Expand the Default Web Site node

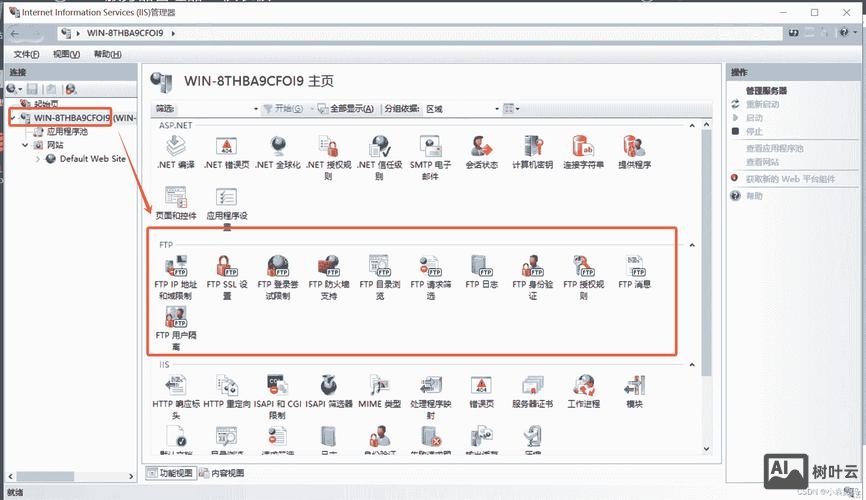pos(38,159)
